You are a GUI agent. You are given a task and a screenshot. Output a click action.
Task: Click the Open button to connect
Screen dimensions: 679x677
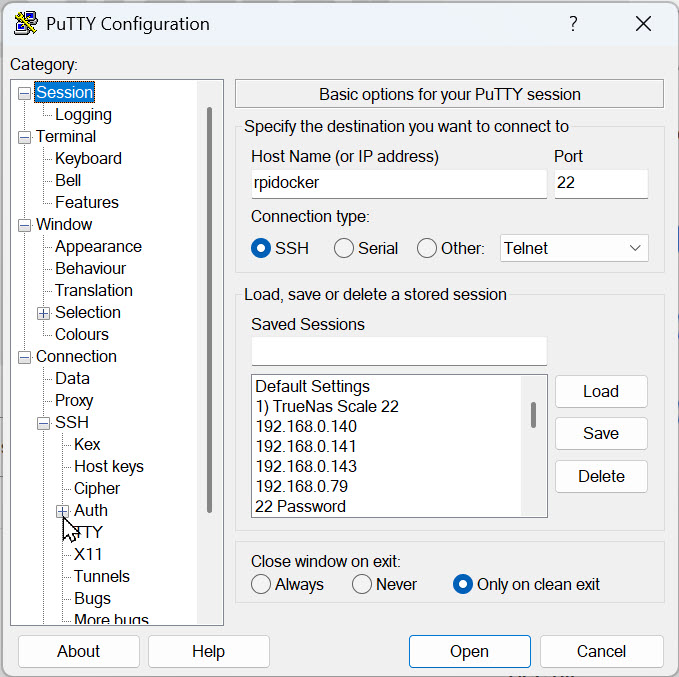[x=470, y=651]
